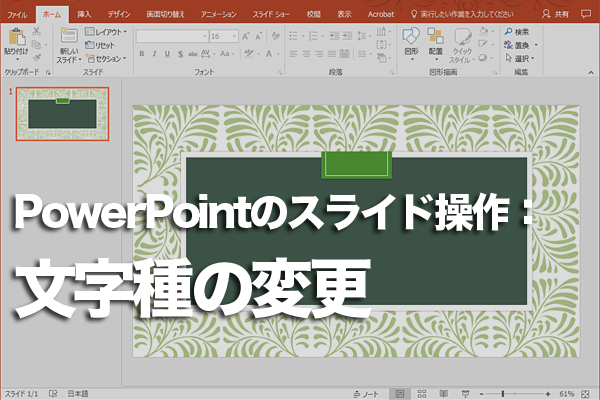This screenshot has height=400, width=600.
Task: Click the 置換 replace button
Action: [x=517, y=45]
